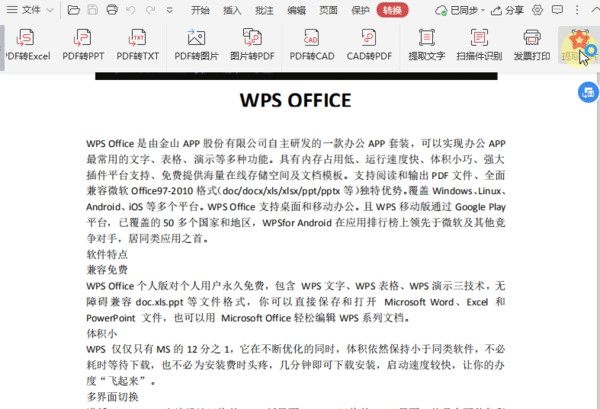Select the PDF转TXT tool

(x=138, y=45)
